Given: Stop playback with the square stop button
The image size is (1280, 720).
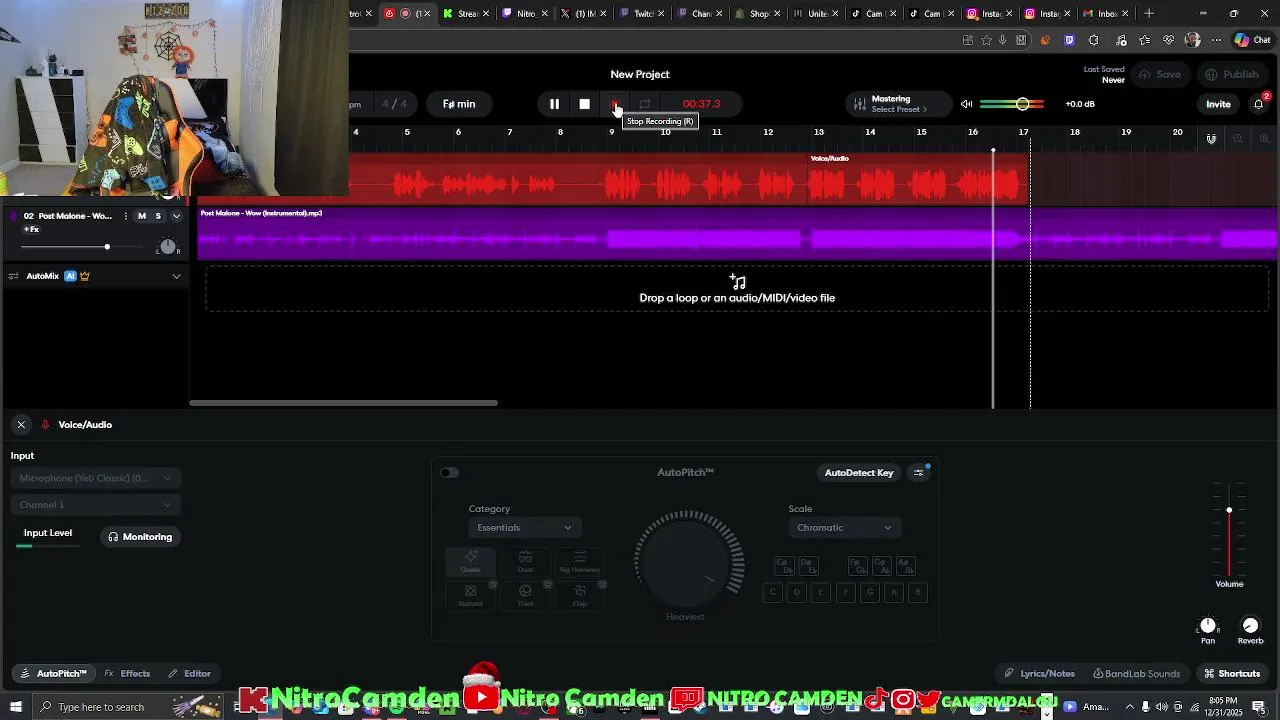Looking at the screenshot, I should click(585, 104).
